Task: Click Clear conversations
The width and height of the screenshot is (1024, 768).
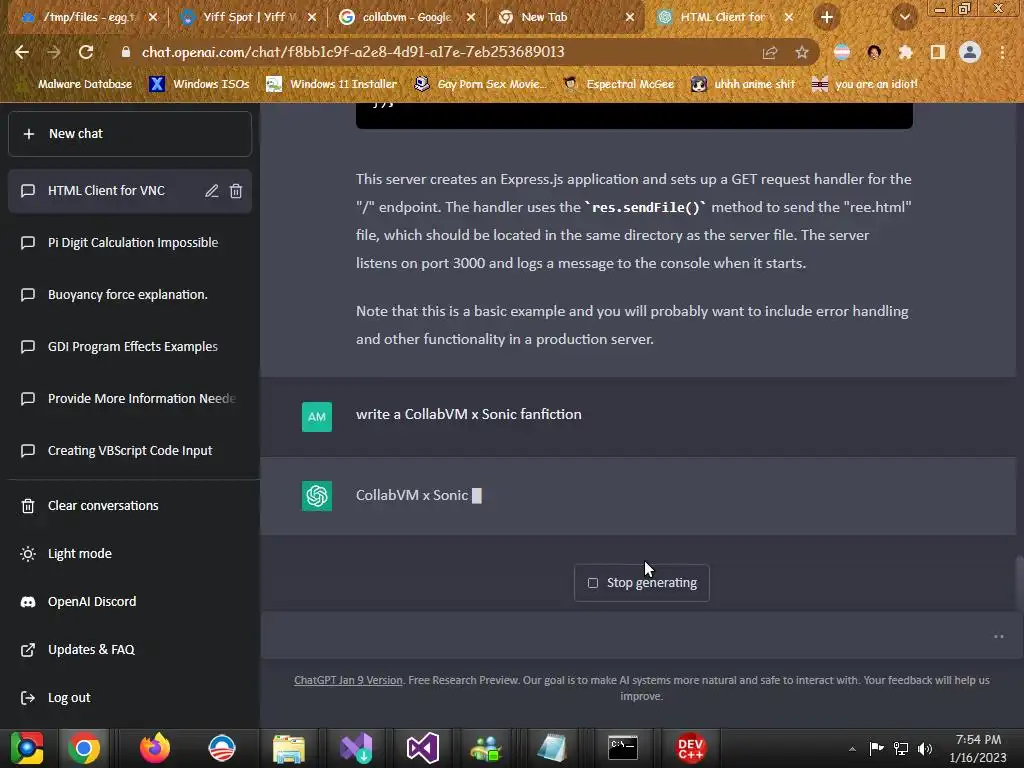Action: point(130,505)
